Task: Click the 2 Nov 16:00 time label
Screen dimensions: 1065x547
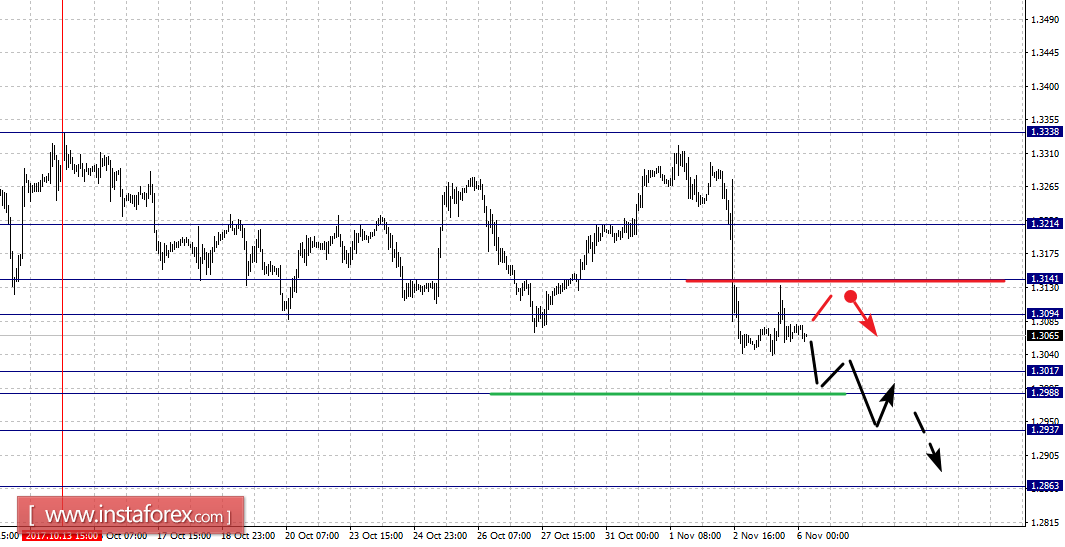Action: pos(760,536)
